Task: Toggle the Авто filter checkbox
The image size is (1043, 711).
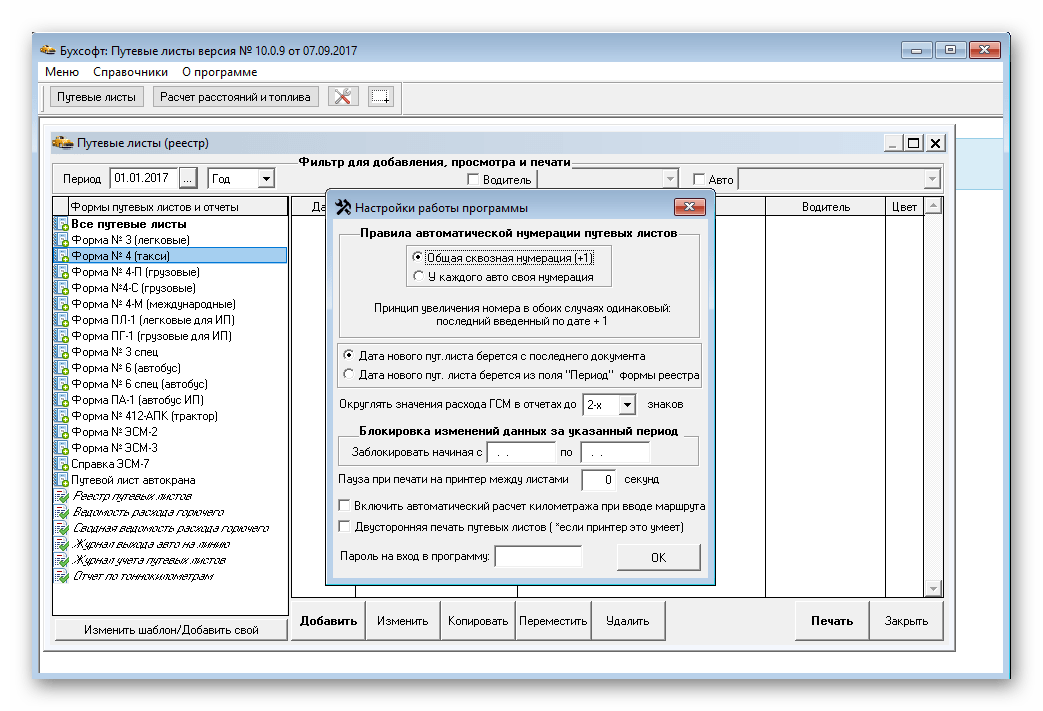Action: coord(698,179)
